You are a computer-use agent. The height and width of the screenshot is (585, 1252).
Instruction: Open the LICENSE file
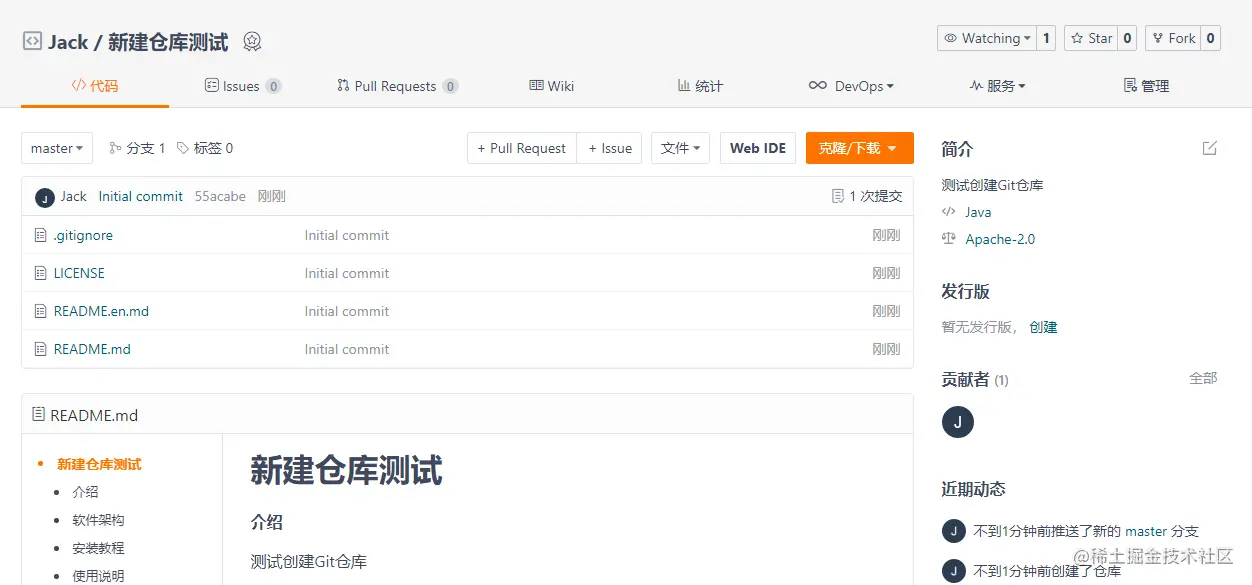79,274
